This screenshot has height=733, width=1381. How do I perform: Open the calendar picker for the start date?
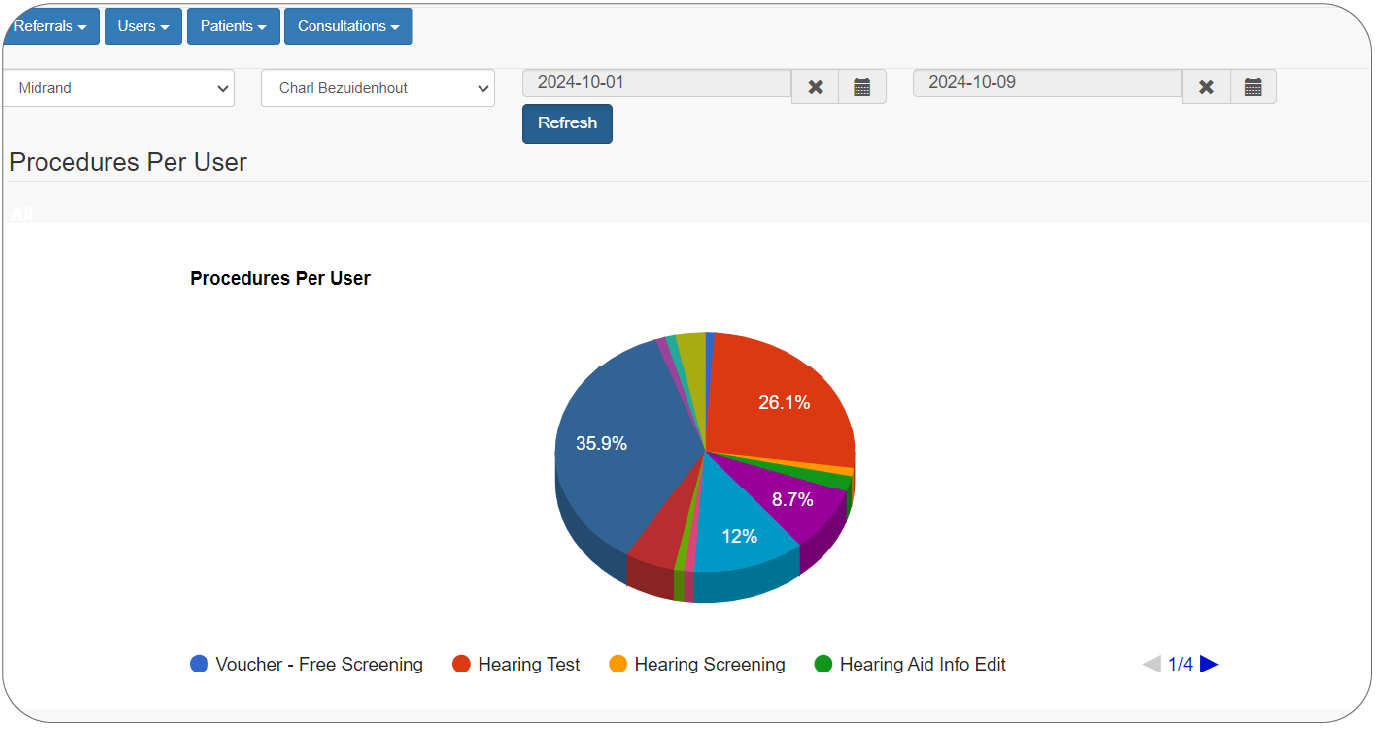(x=861, y=86)
